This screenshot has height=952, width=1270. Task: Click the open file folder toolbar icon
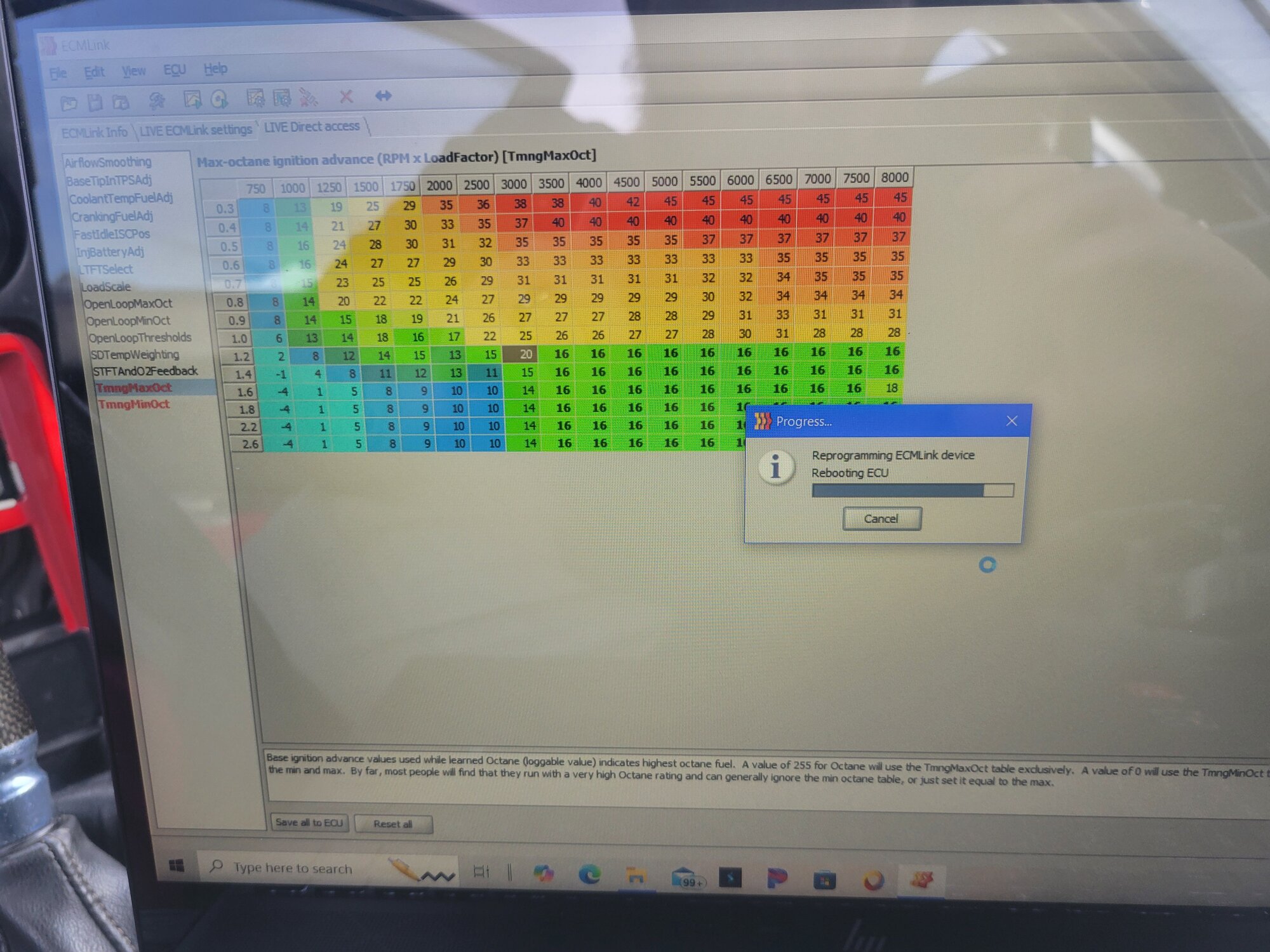(69, 103)
